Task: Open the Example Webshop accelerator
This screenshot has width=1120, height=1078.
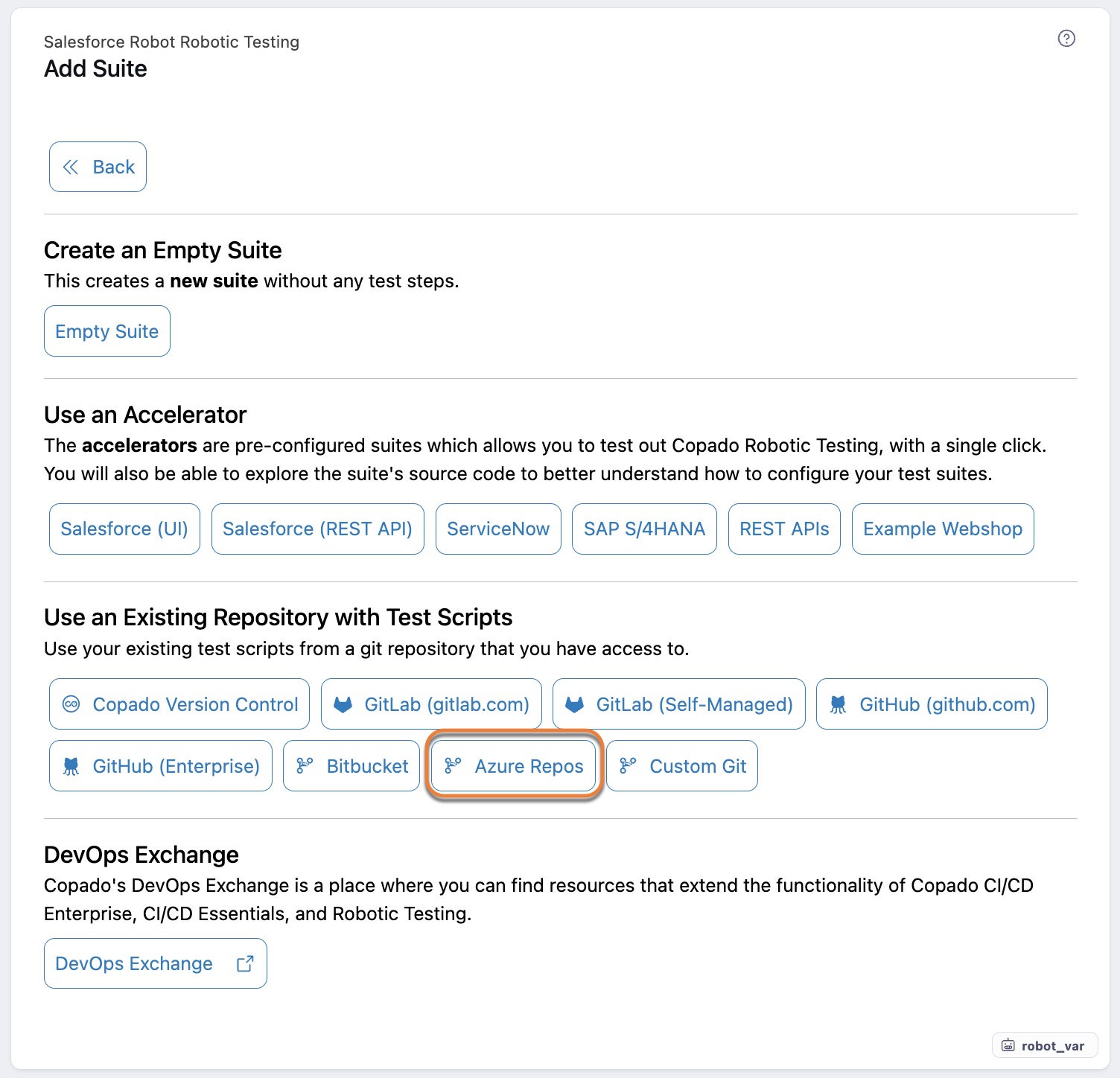Action: 943,529
